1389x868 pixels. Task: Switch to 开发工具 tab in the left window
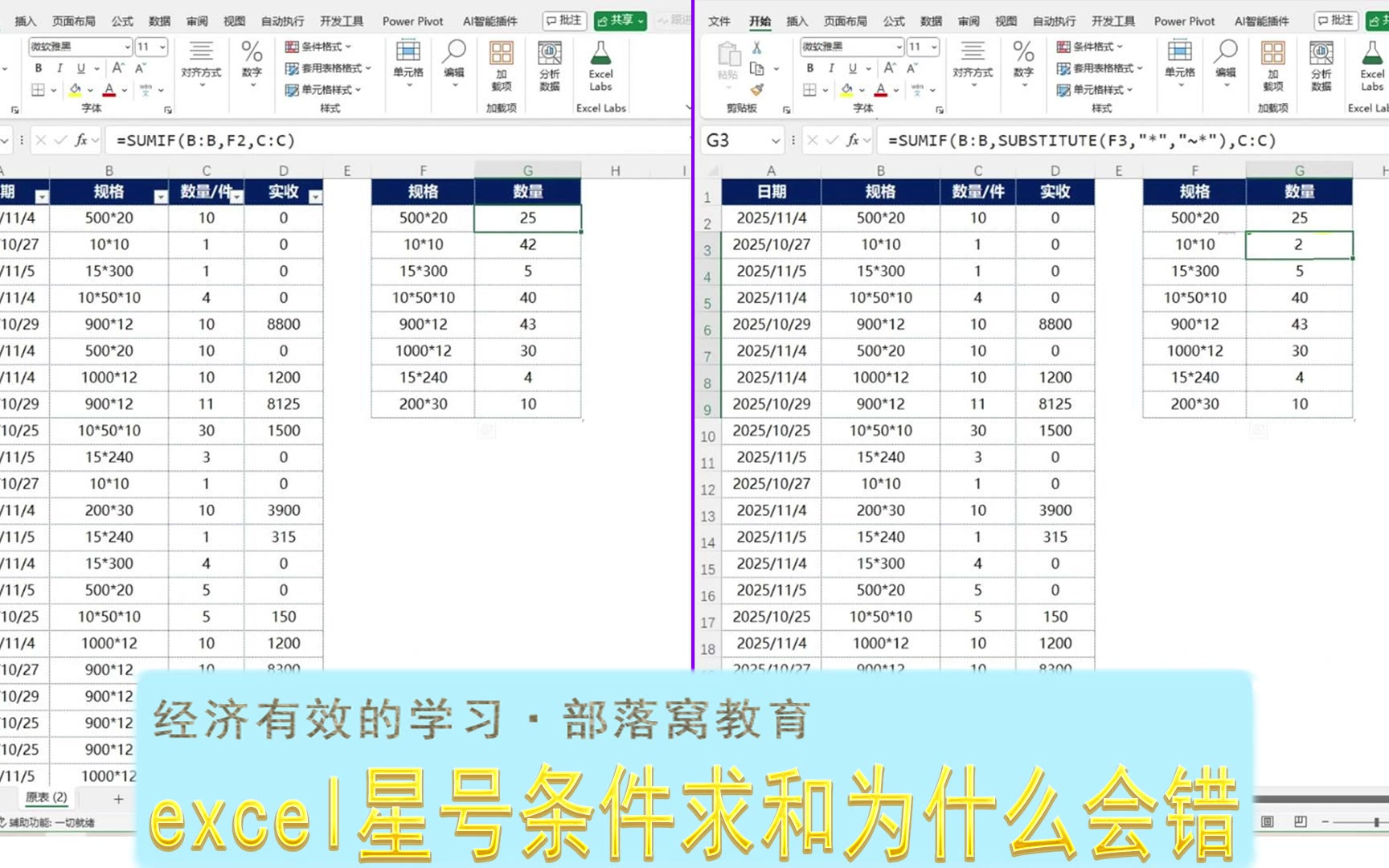[x=342, y=21]
